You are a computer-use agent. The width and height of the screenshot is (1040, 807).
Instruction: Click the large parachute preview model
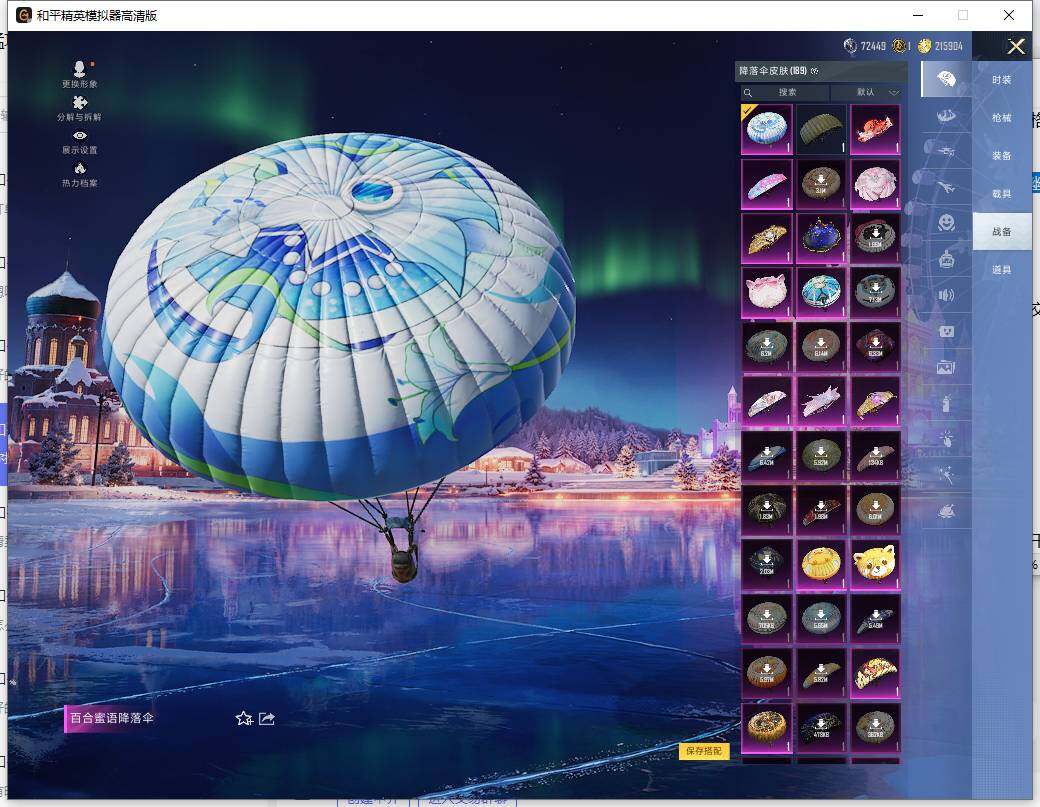tap(338, 318)
